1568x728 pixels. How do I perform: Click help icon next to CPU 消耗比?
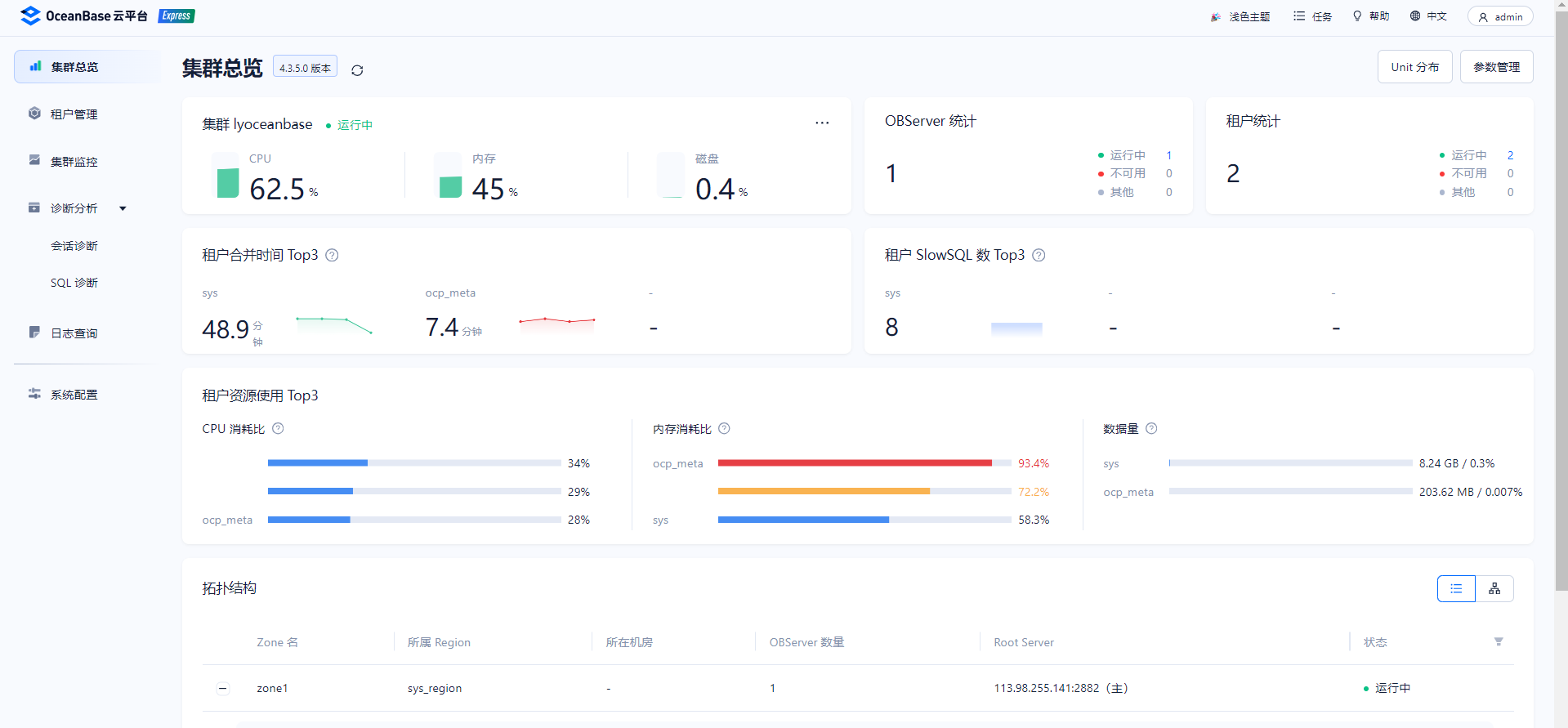click(278, 428)
